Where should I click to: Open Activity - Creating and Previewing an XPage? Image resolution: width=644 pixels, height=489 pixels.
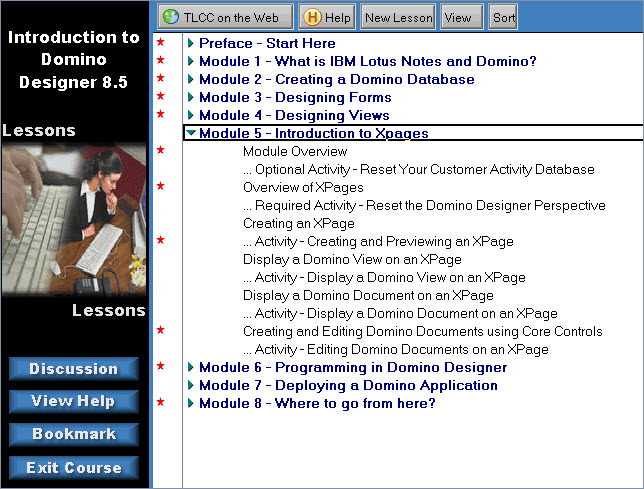(x=378, y=241)
